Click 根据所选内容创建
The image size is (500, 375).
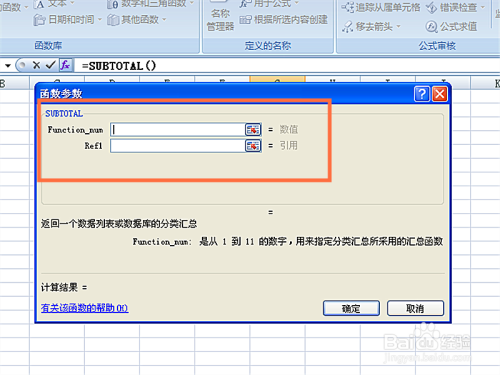pos(284,20)
